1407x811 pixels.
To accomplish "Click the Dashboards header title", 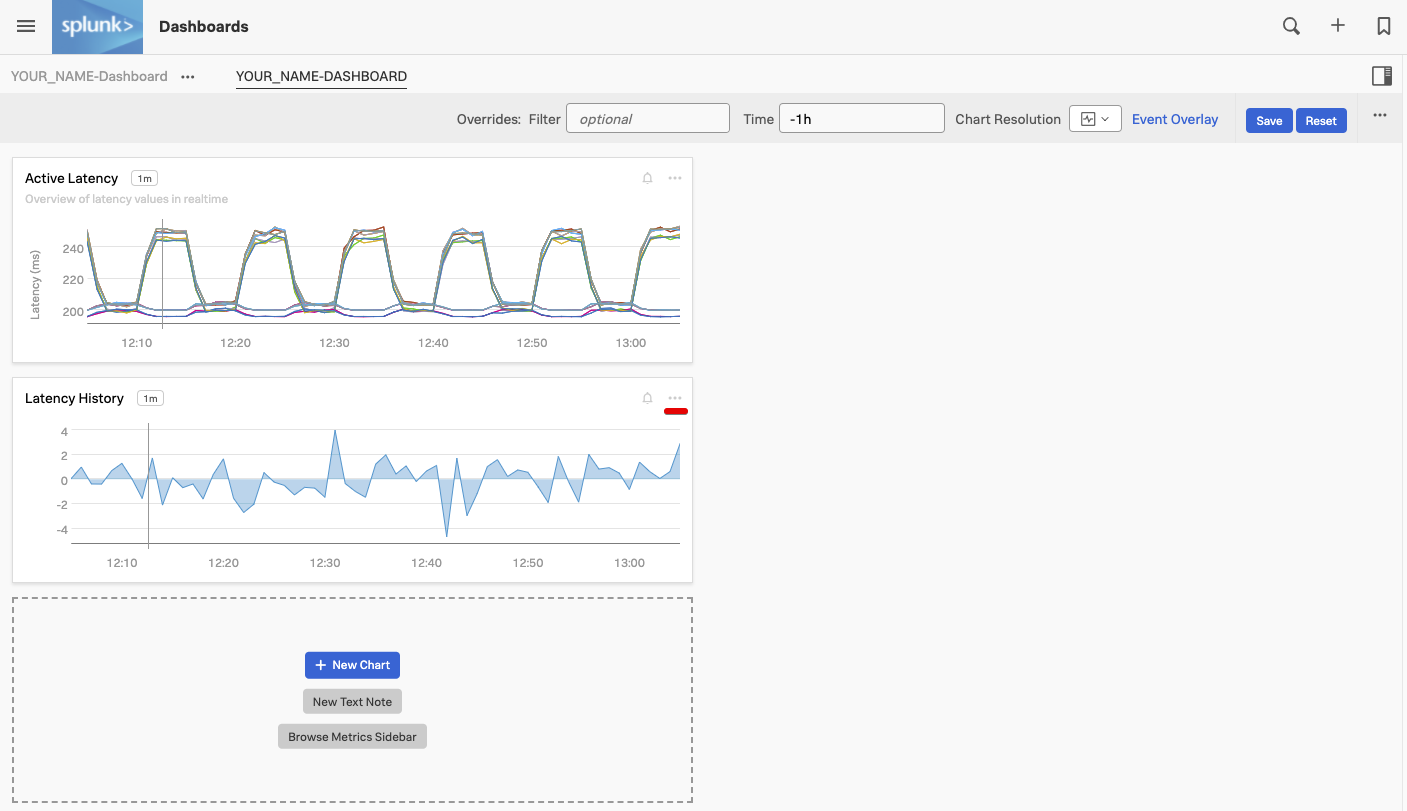I will pyautogui.click(x=204, y=27).
